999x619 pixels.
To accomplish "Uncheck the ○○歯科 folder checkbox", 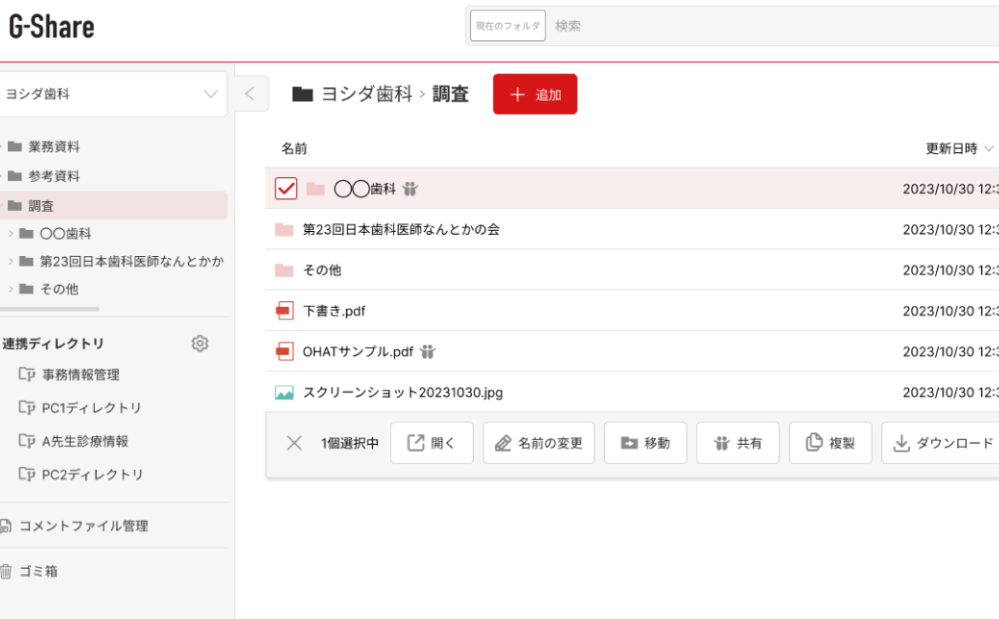I will pyautogui.click(x=286, y=188).
